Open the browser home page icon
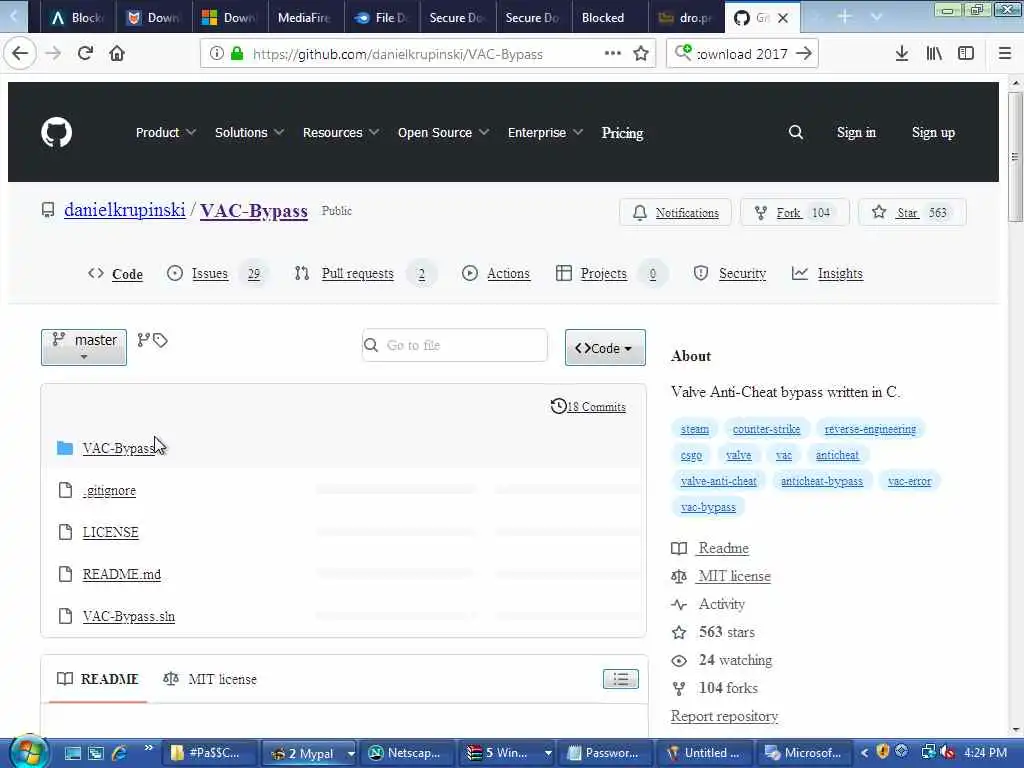This screenshot has height=768, width=1024. click(x=117, y=54)
